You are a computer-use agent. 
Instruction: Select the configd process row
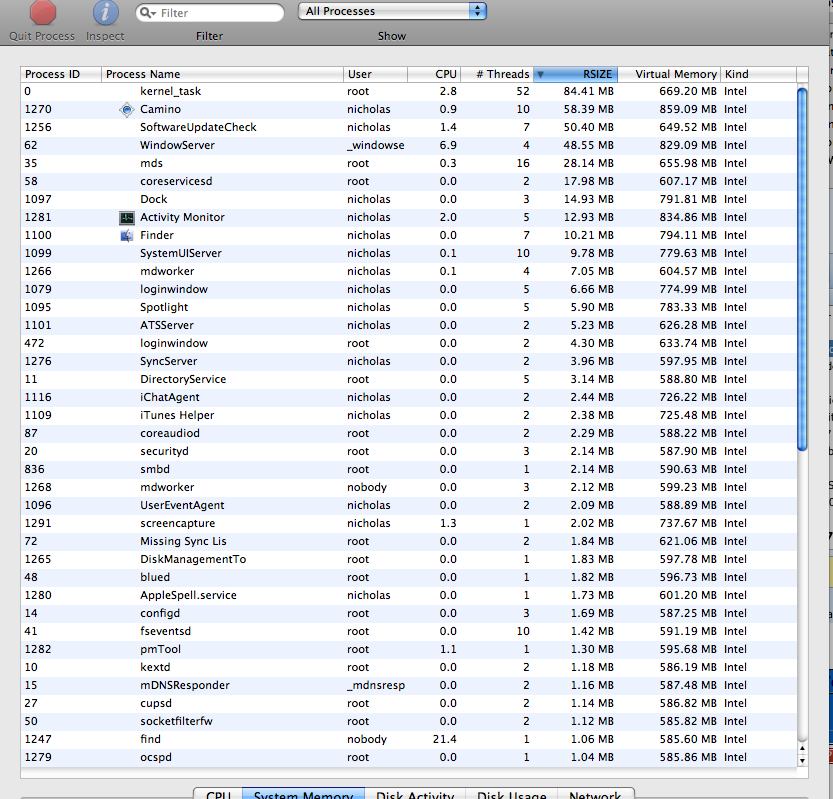click(409, 614)
